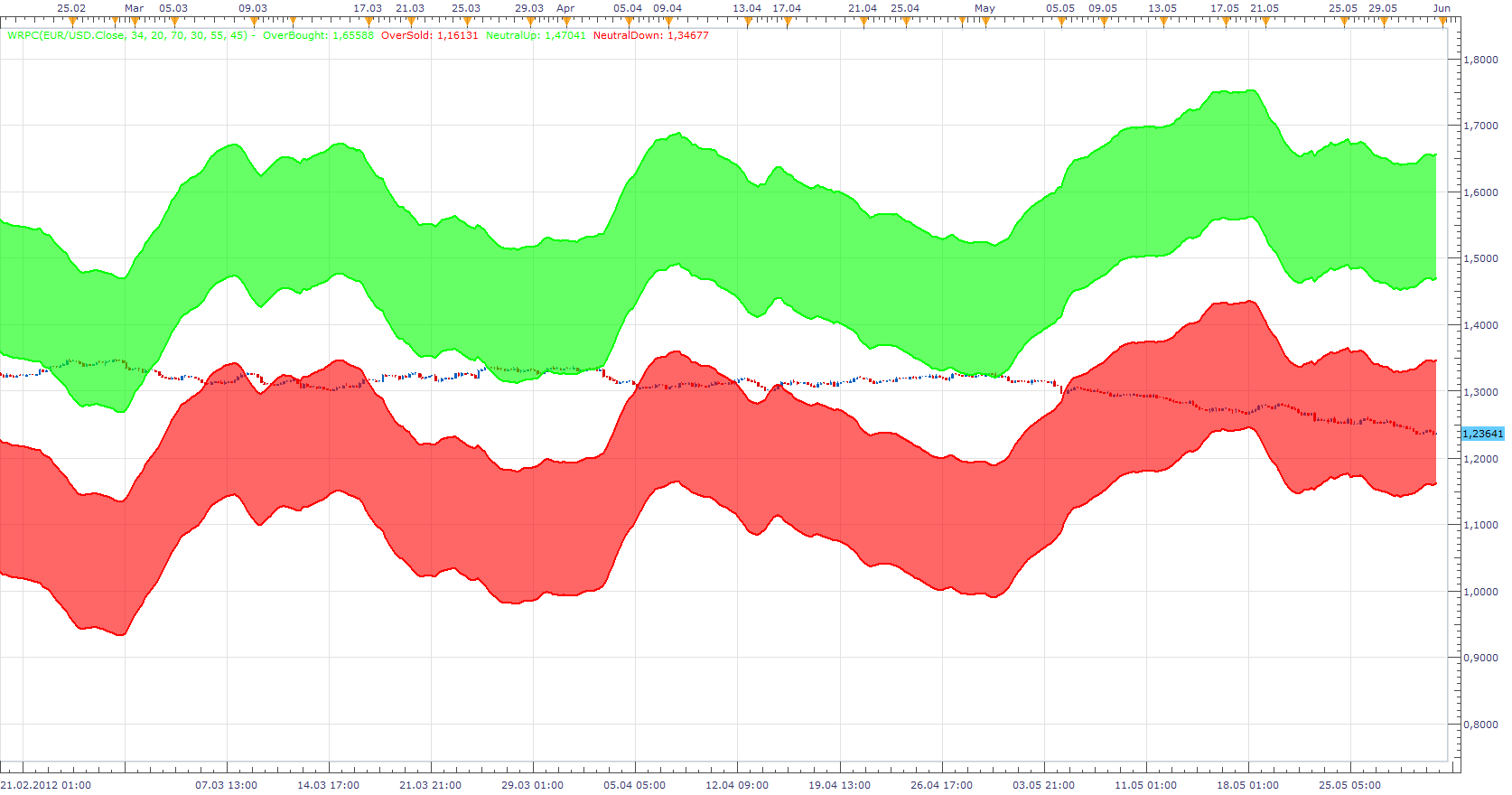Click the '12.04 09:00' time label
This screenshot has height=795, width=1512.
[738, 785]
